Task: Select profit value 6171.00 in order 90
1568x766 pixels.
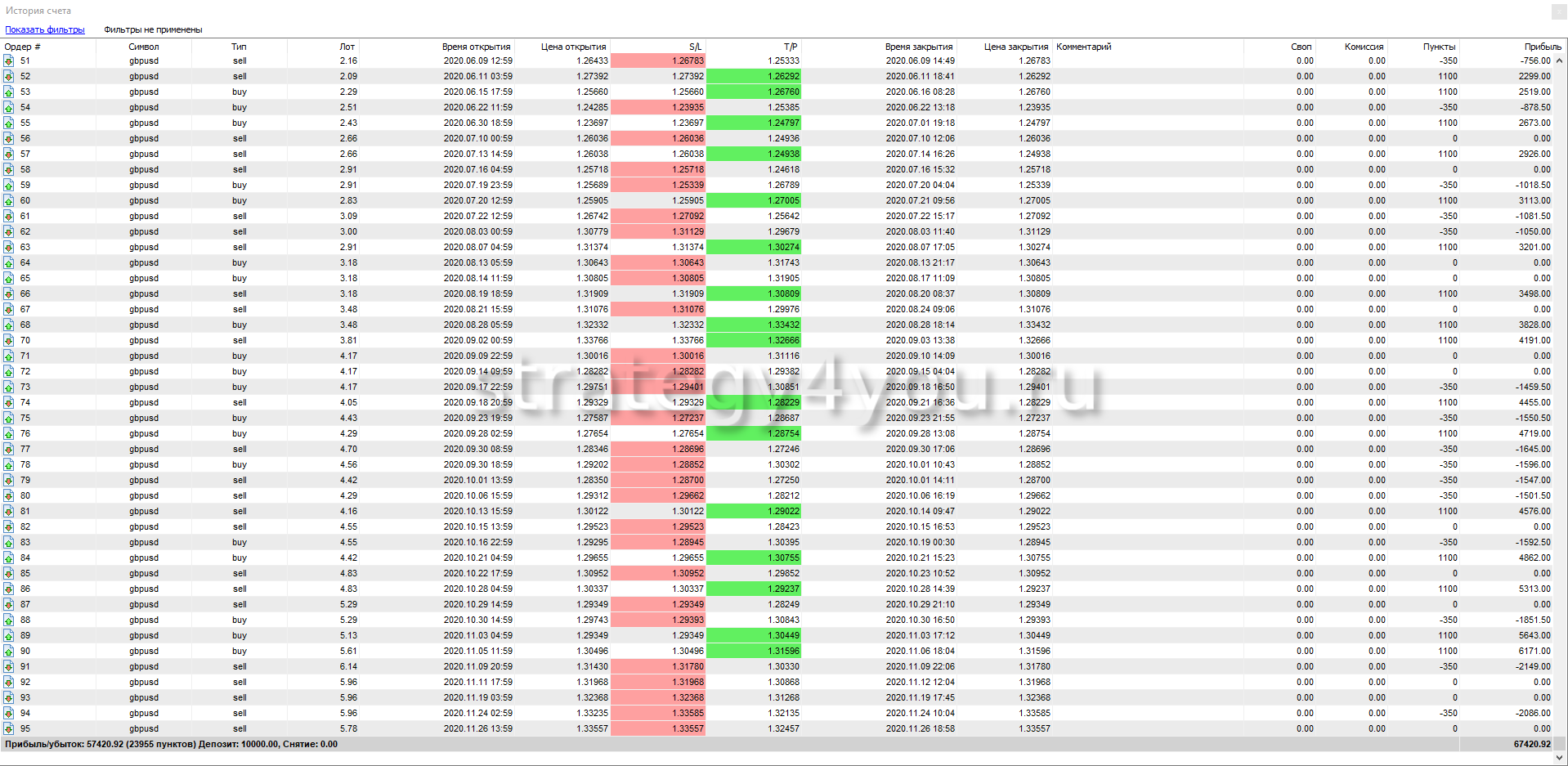Action: (1534, 652)
